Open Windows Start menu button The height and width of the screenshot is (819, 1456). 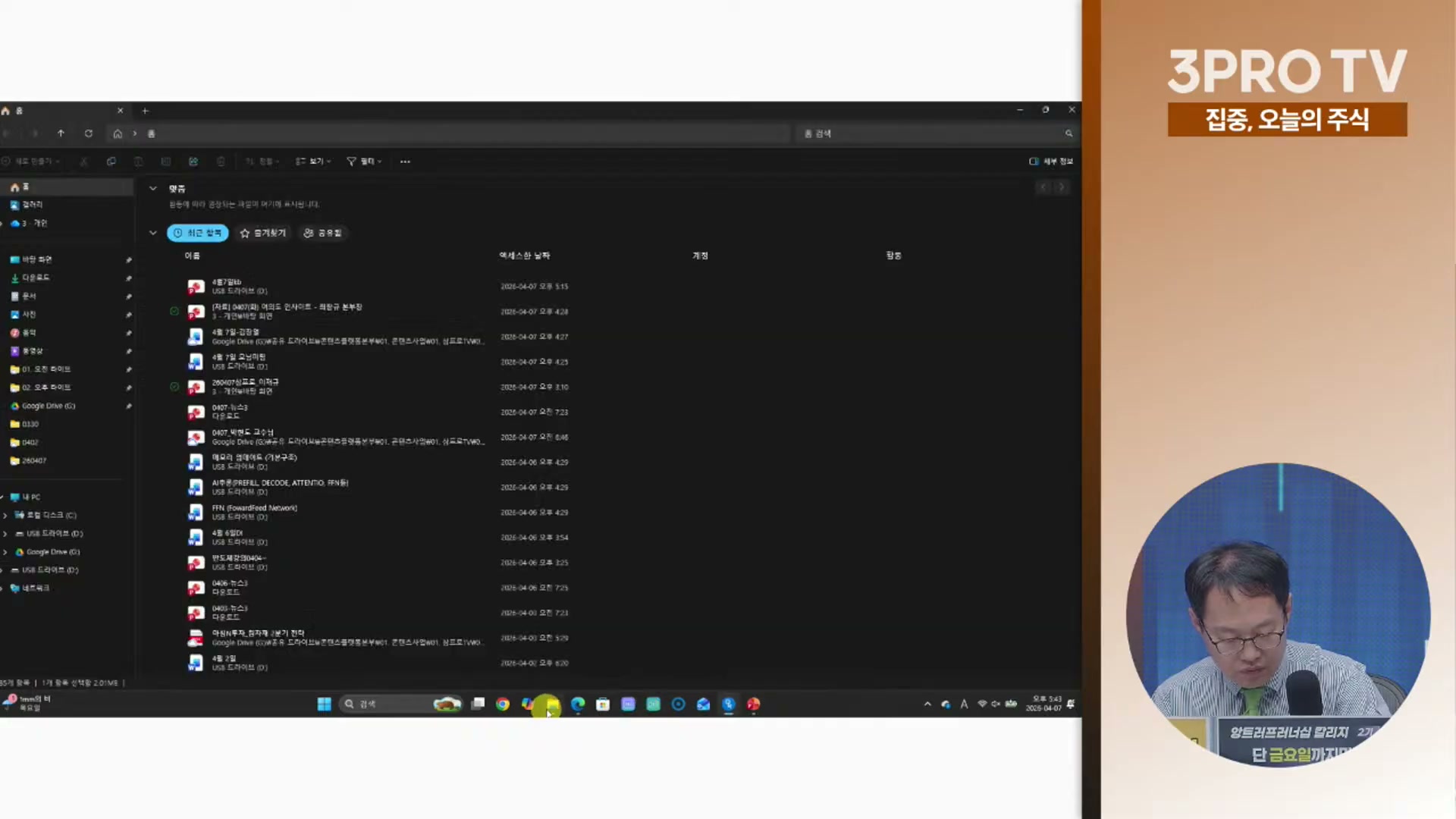(x=324, y=704)
